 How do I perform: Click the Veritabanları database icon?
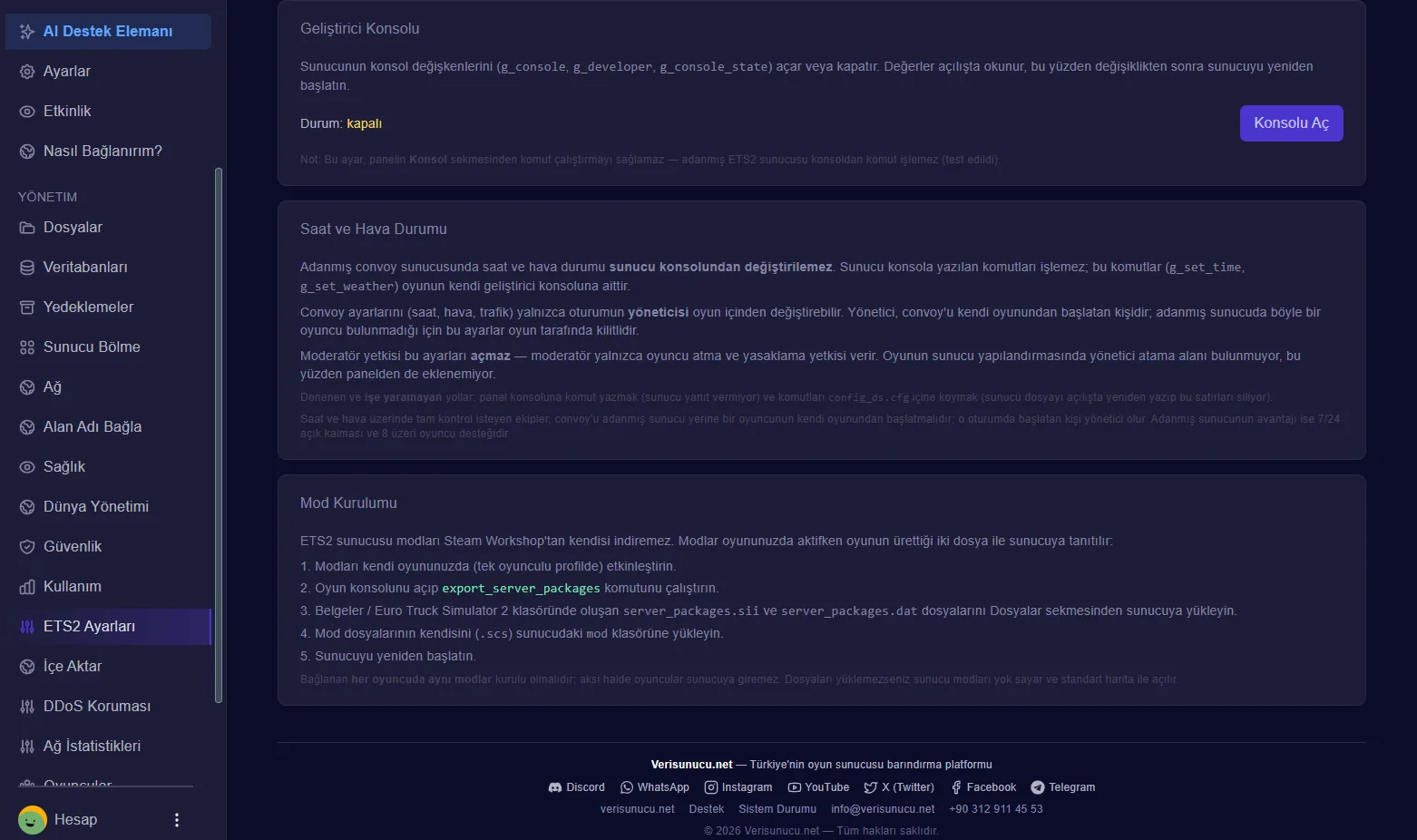(27, 268)
